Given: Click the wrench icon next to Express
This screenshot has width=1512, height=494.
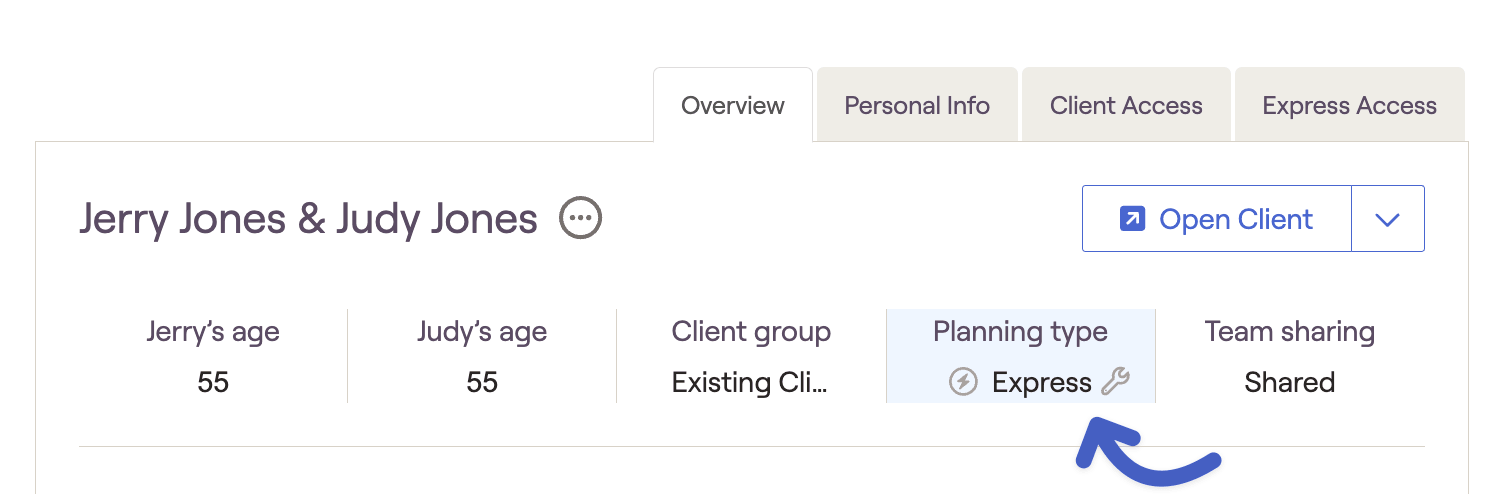Looking at the screenshot, I should coord(1115,381).
